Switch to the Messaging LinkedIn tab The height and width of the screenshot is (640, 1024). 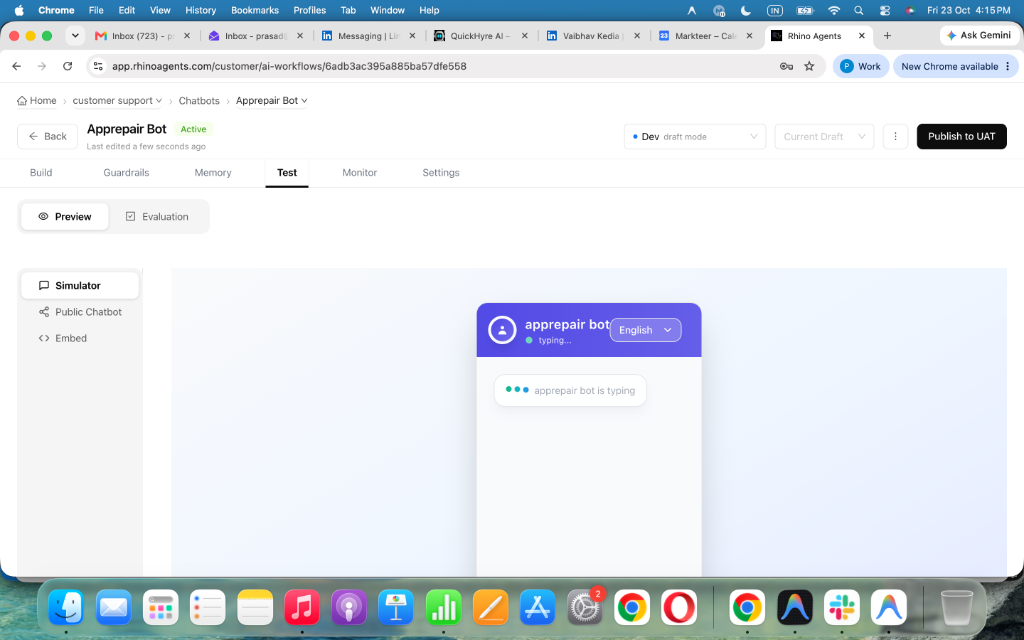370,36
